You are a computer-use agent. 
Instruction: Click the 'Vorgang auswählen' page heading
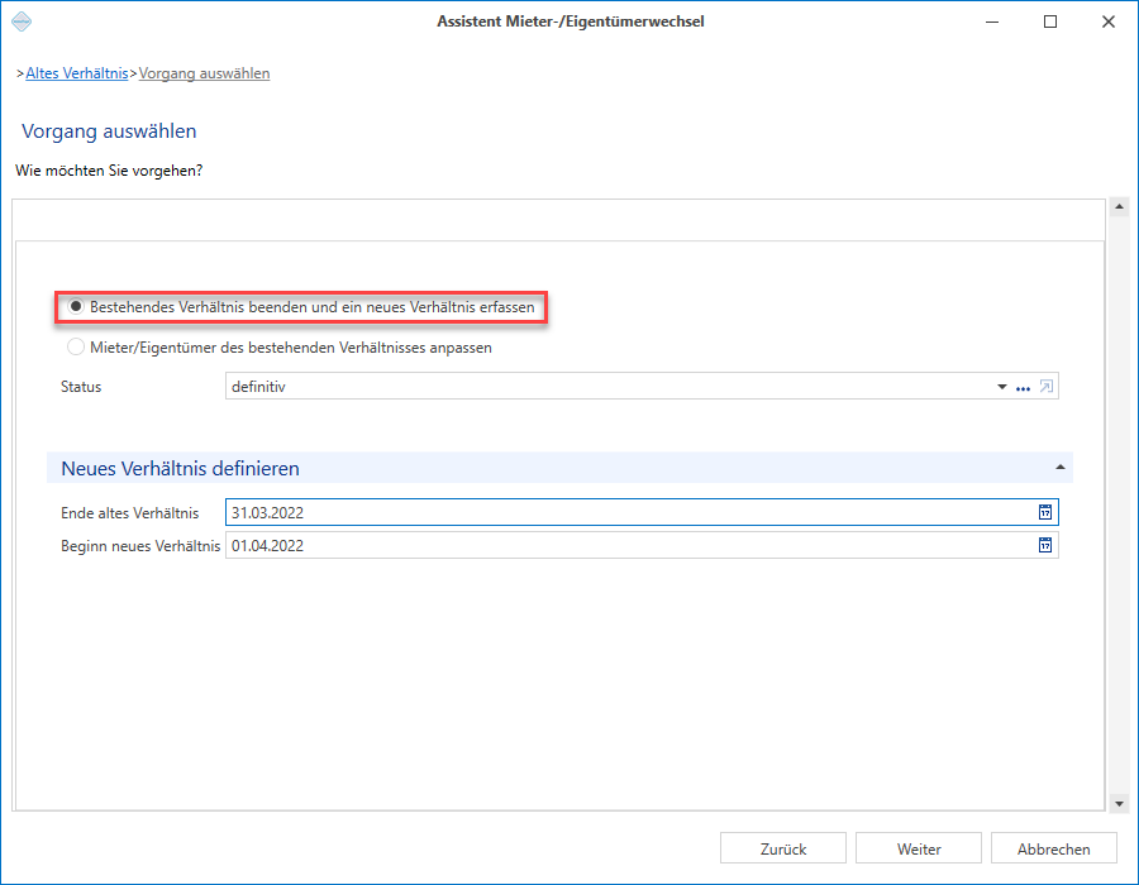click(109, 131)
